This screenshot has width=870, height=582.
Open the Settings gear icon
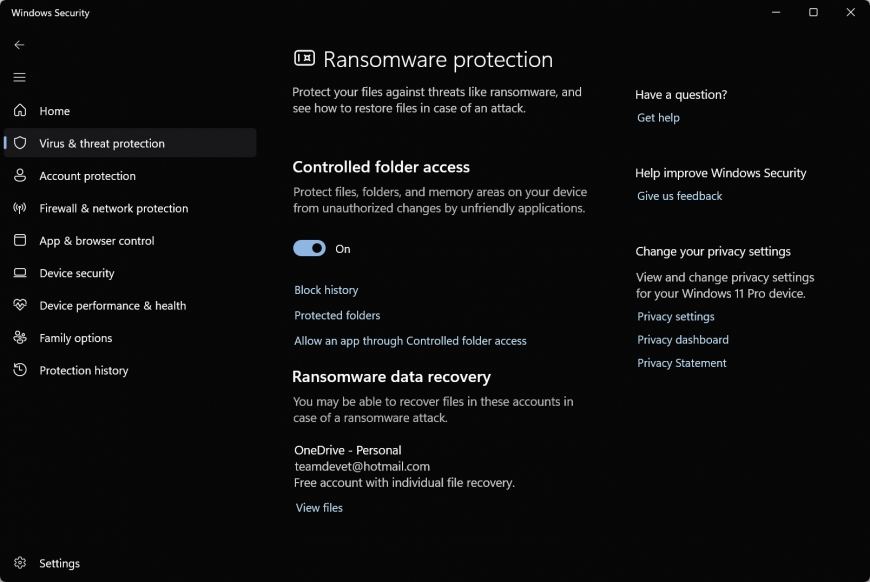pos(20,563)
